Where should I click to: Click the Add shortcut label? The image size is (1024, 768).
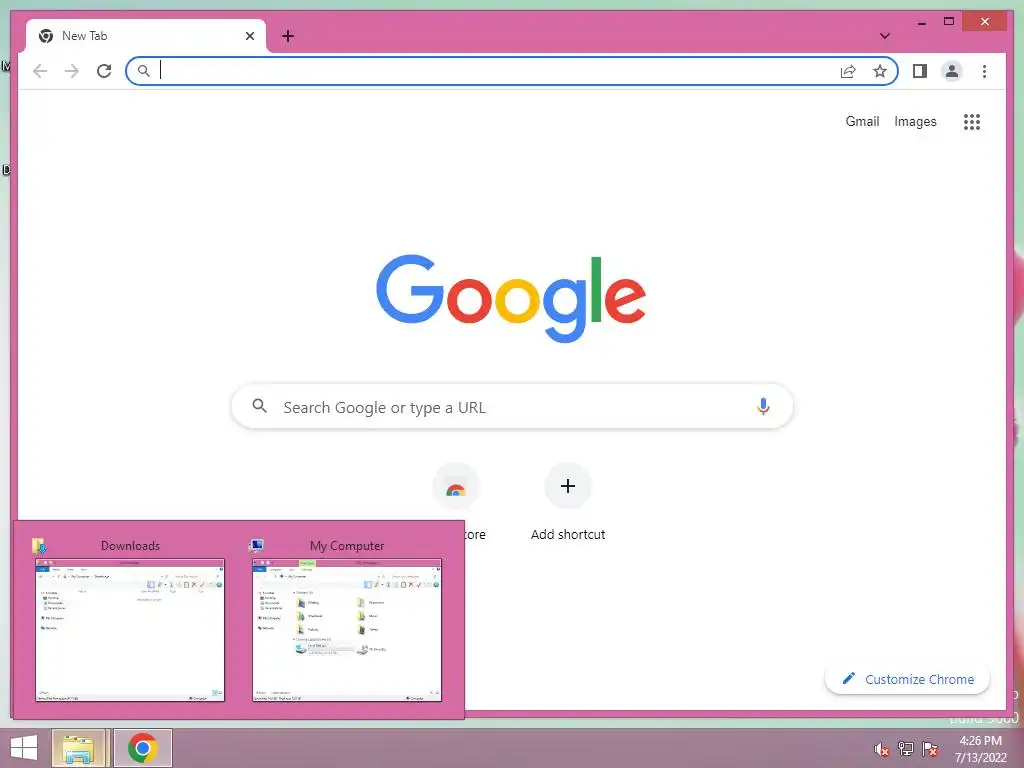tap(568, 534)
